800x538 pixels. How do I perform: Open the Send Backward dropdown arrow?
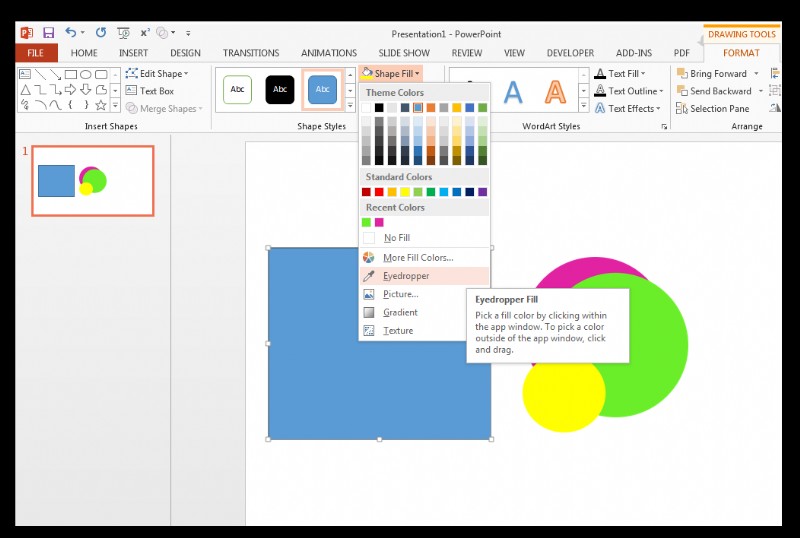(761, 91)
